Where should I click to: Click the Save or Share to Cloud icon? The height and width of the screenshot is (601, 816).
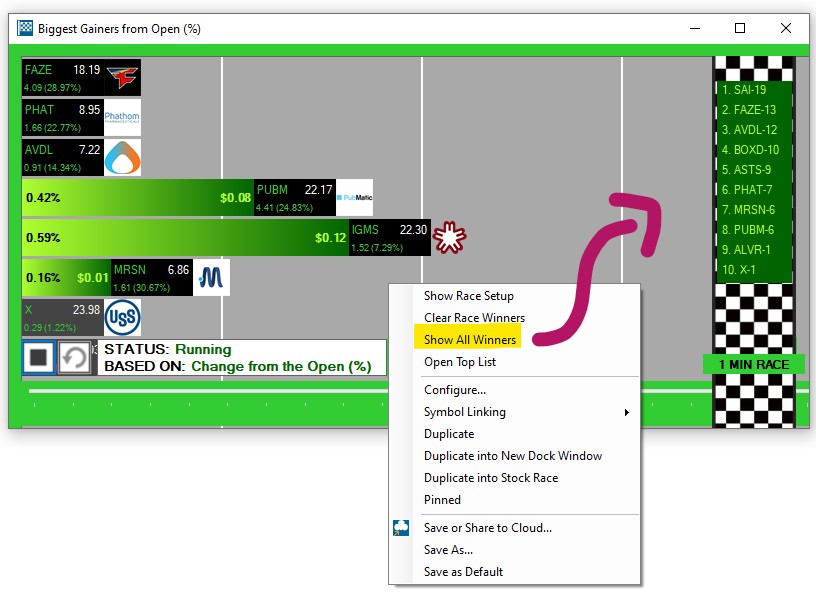pyautogui.click(x=401, y=528)
